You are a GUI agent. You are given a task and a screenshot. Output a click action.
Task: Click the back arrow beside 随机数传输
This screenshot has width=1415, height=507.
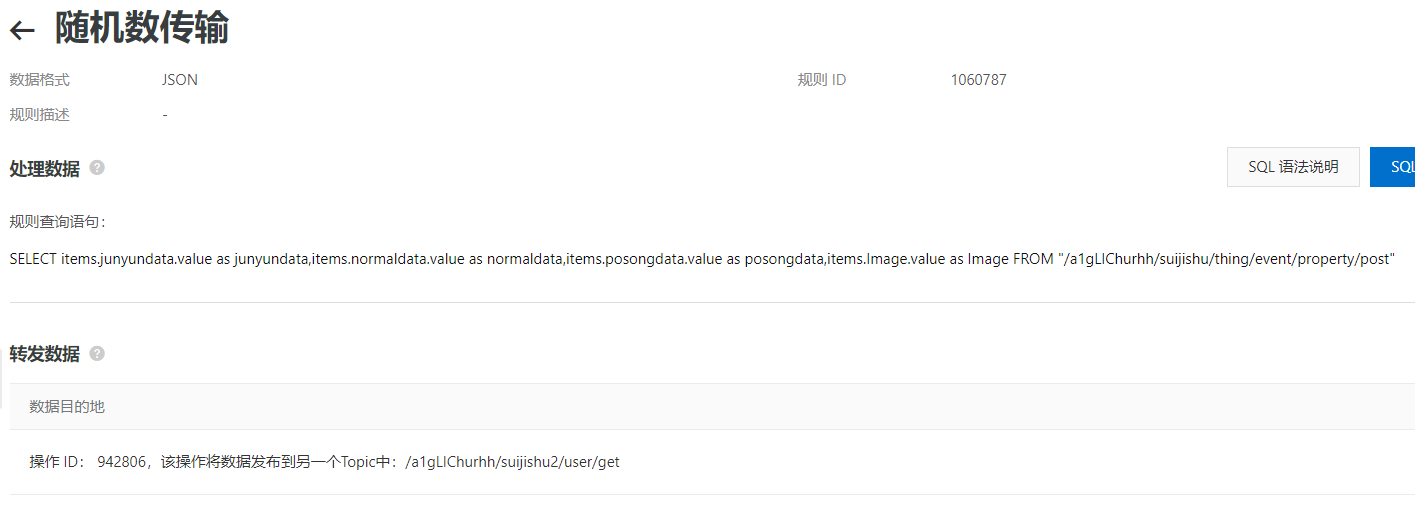tap(22, 30)
